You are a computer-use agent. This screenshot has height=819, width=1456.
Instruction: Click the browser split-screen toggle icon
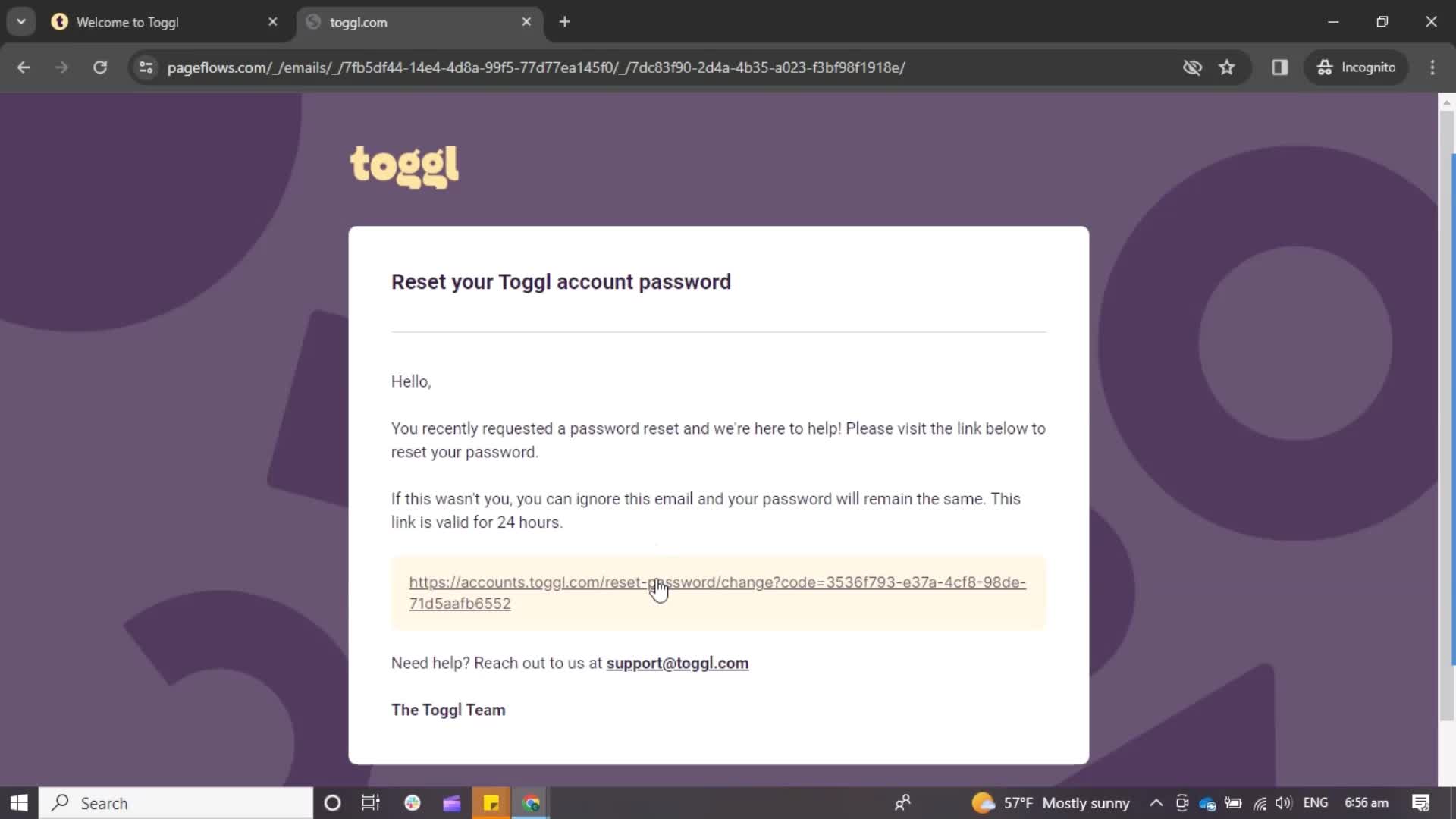pos(1280,67)
